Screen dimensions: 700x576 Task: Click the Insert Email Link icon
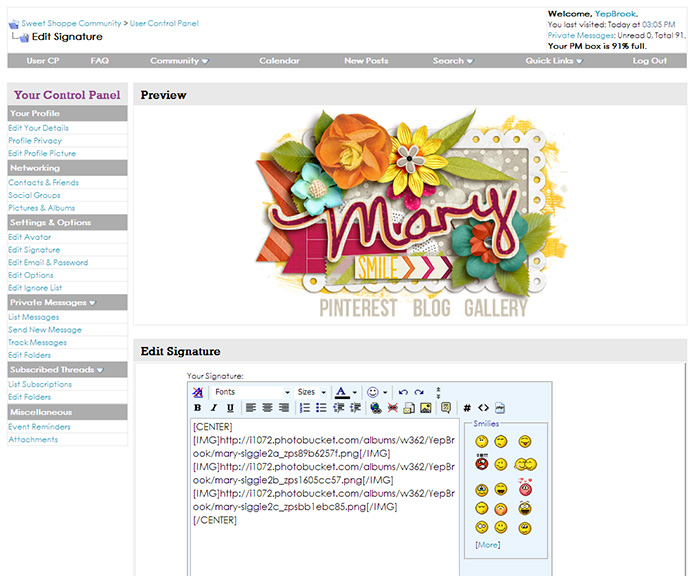coord(409,408)
